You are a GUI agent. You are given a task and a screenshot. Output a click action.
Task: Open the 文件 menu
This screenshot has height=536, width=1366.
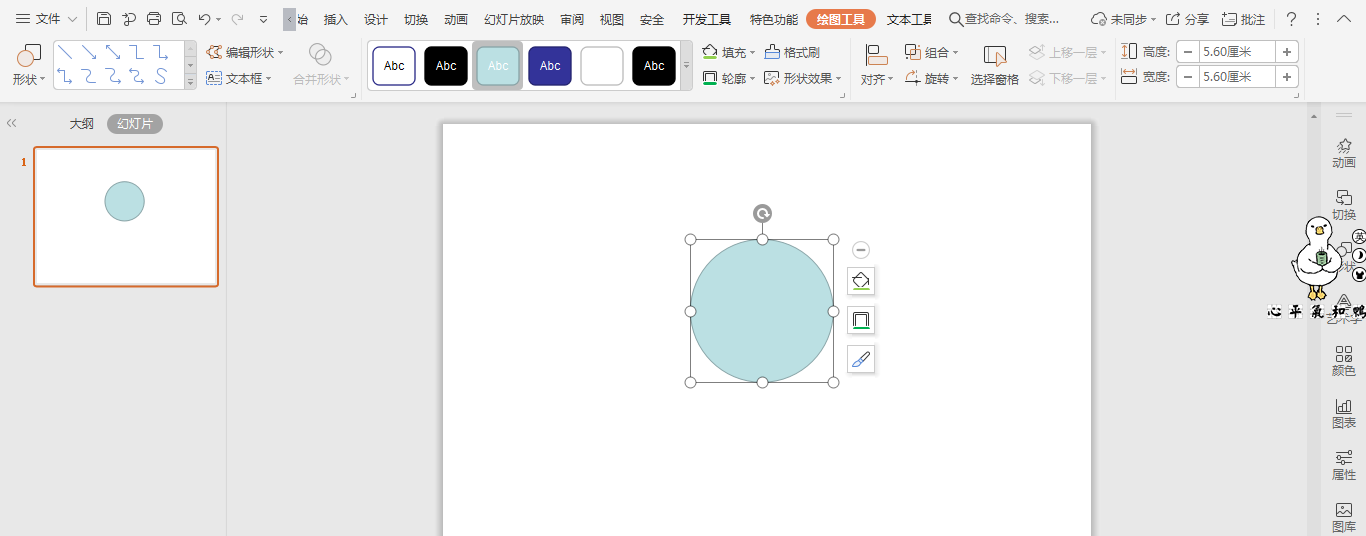click(x=46, y=19)
